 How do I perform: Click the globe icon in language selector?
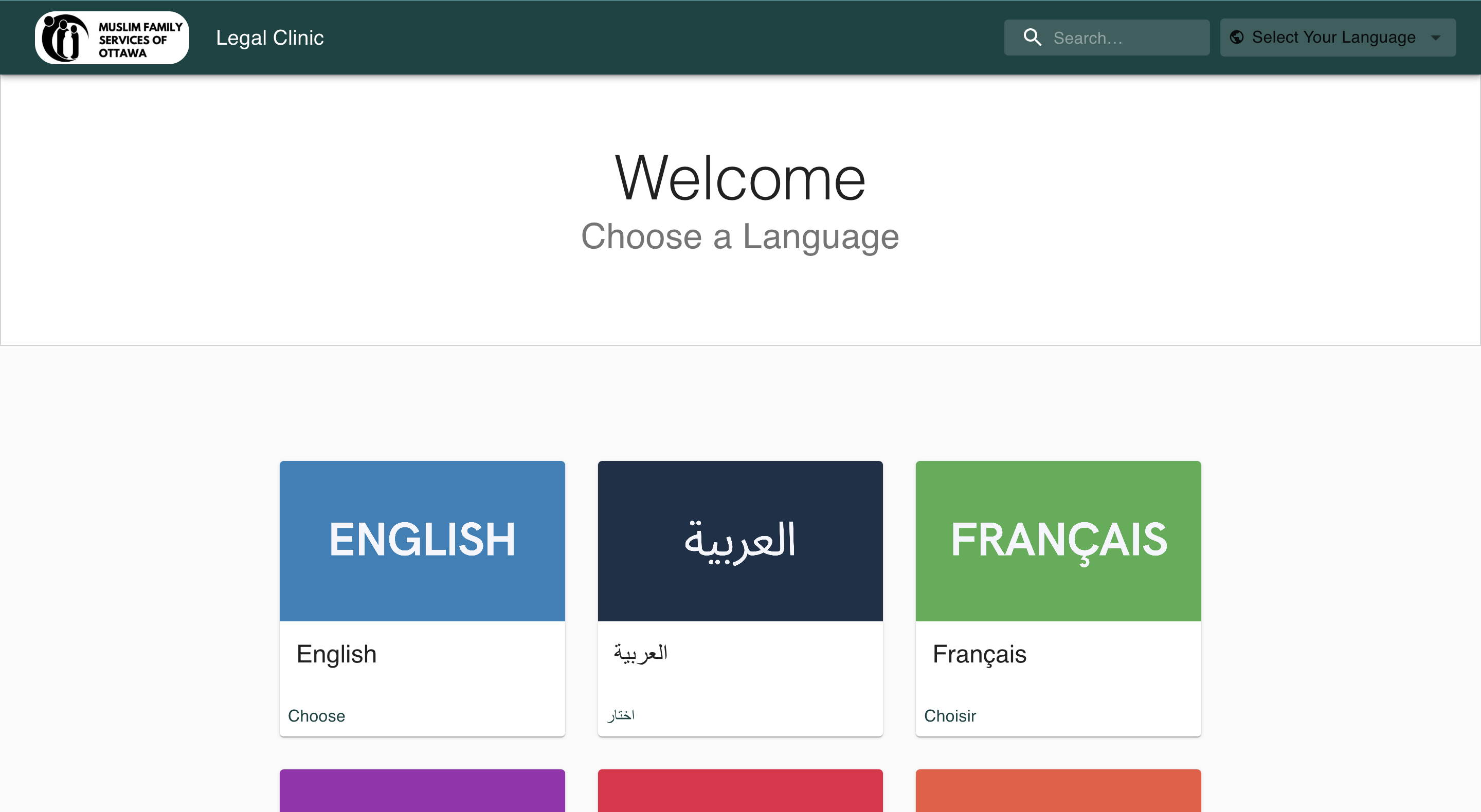pyautogui.click(x=1237, y=38)
